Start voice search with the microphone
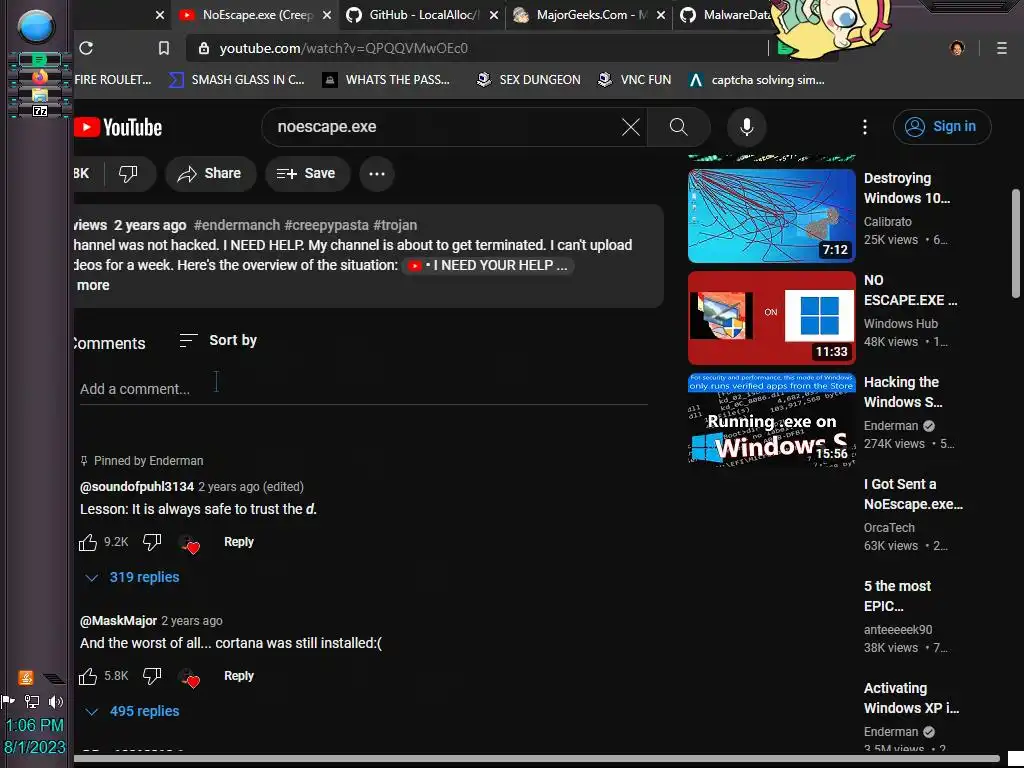 (x=746, y=127)
